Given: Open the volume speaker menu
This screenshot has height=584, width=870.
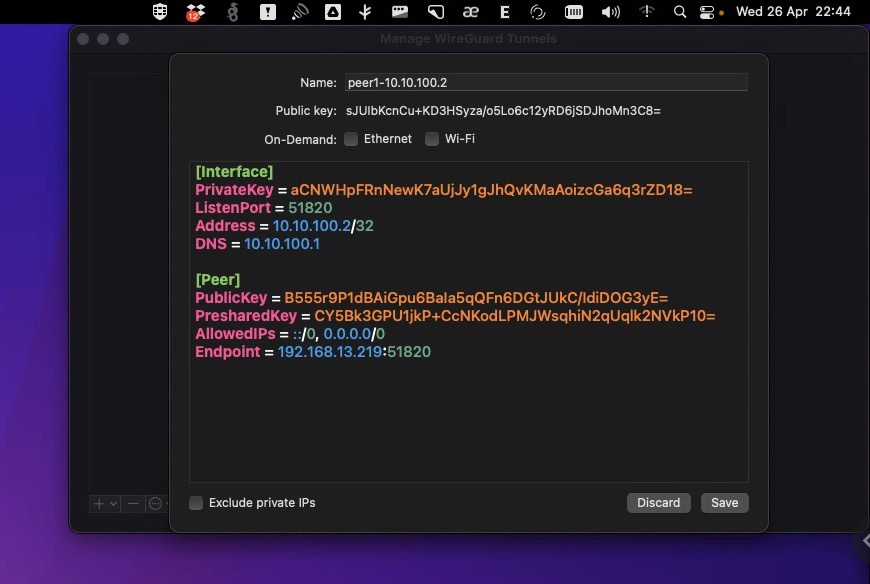Looking at the screenshot, I should click(x=610, y=12).
